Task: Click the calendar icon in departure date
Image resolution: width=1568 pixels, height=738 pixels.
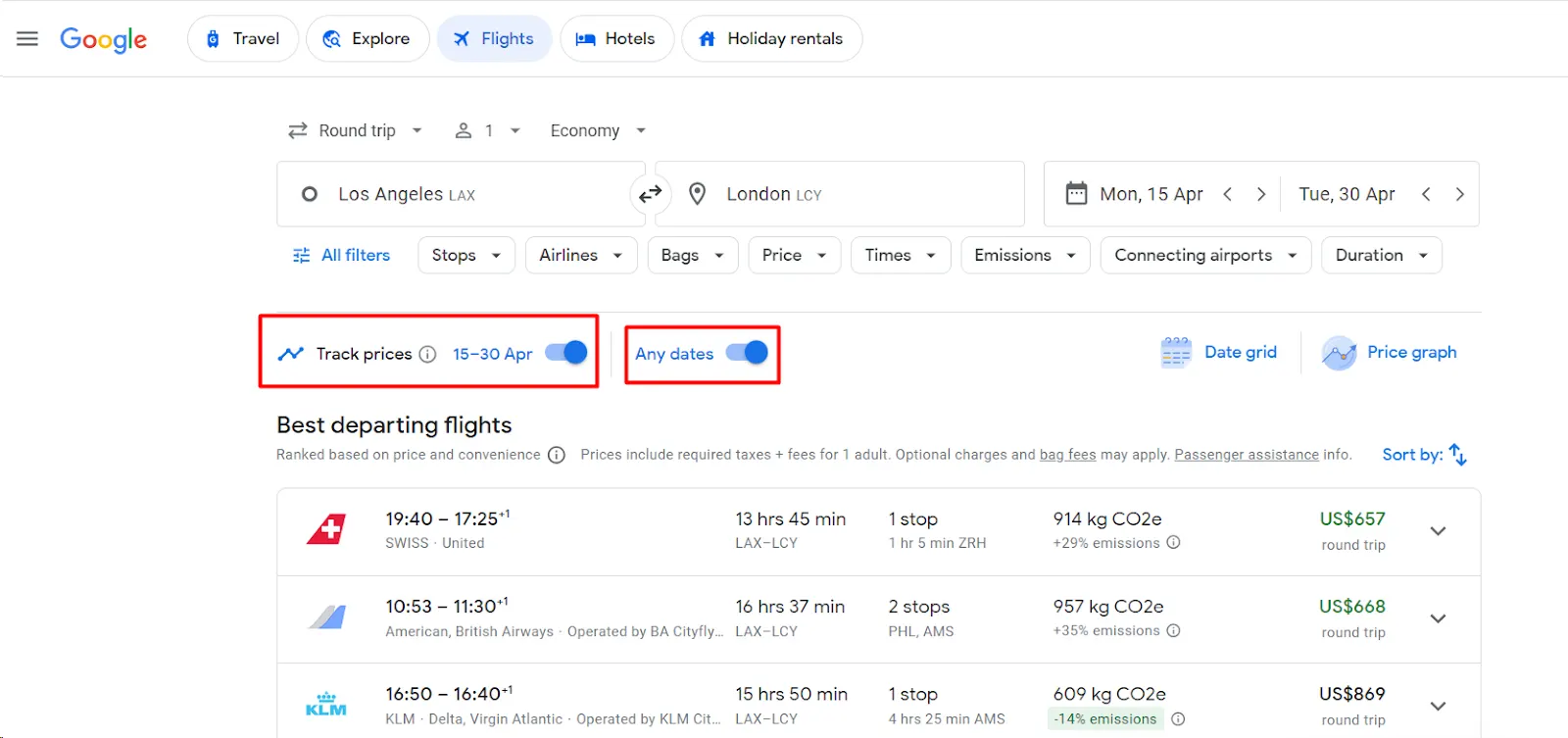Action: [x=1076, y=194]
